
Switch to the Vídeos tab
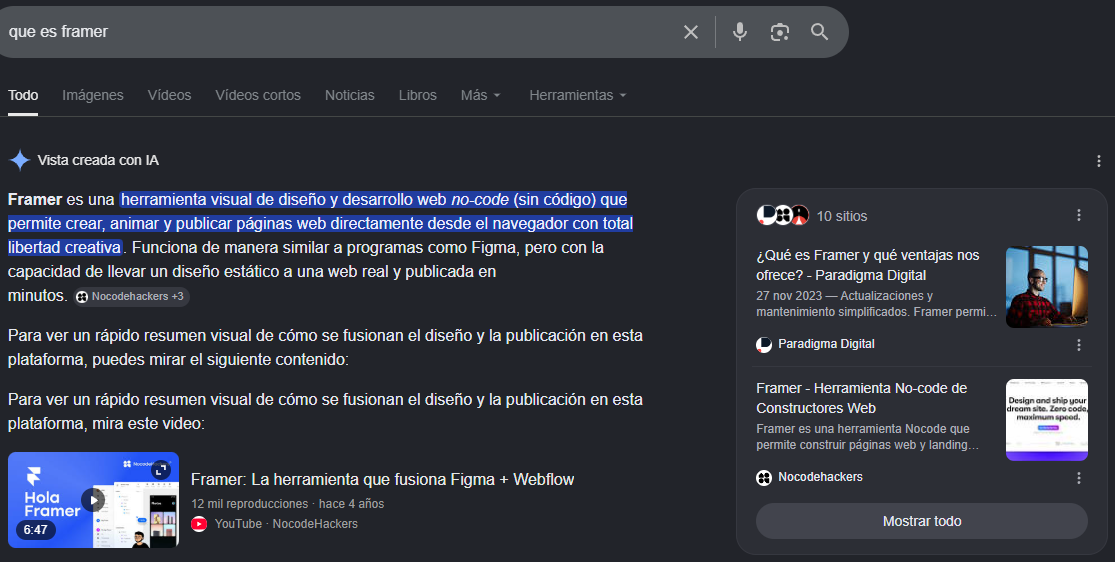click(169, 95)
